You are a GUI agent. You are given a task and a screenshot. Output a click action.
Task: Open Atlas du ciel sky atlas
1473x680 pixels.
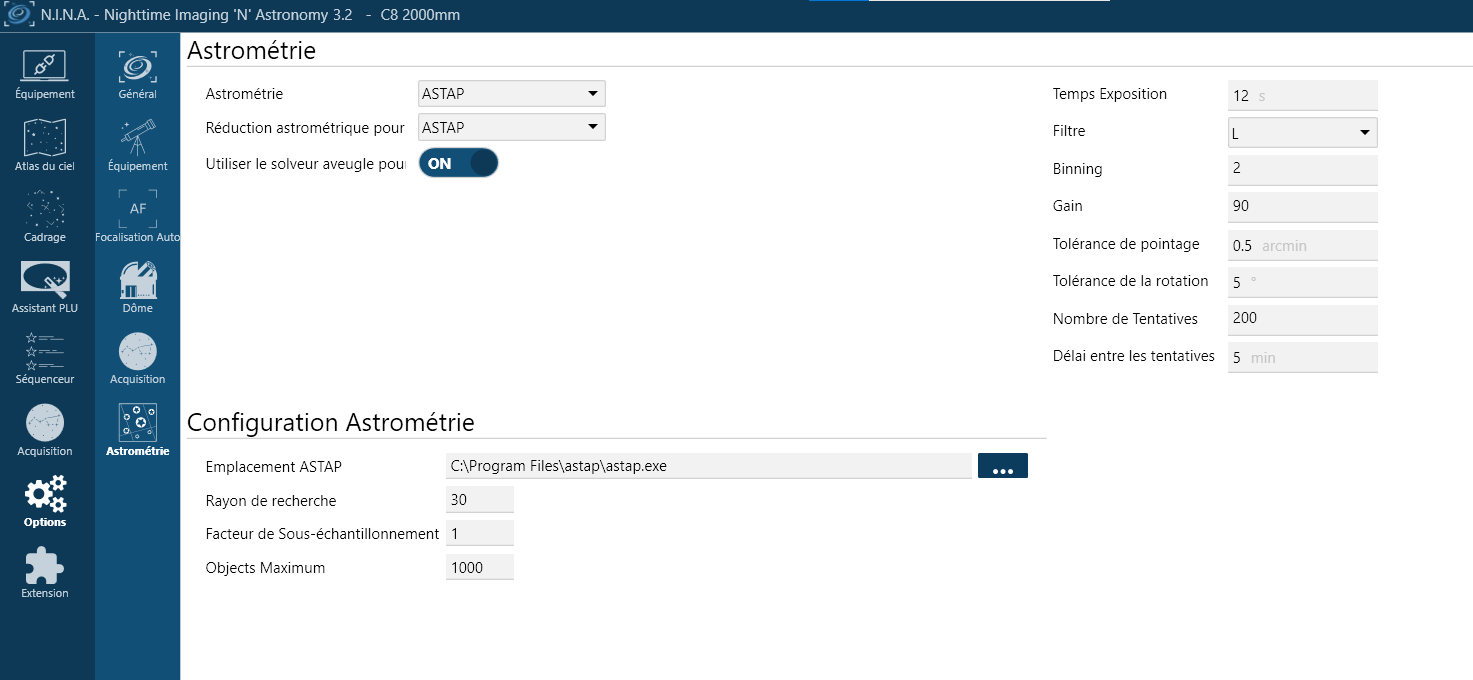(45, 146)
